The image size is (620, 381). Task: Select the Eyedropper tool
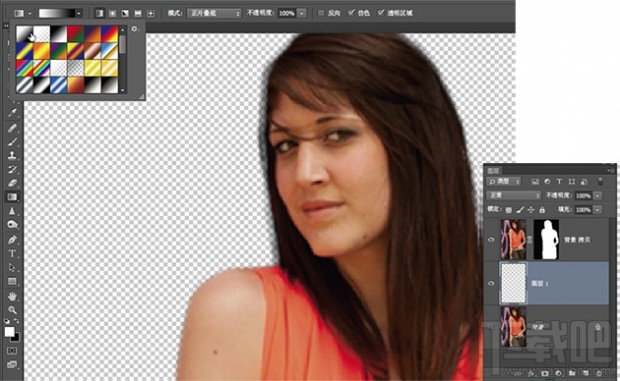coord(12,113)
